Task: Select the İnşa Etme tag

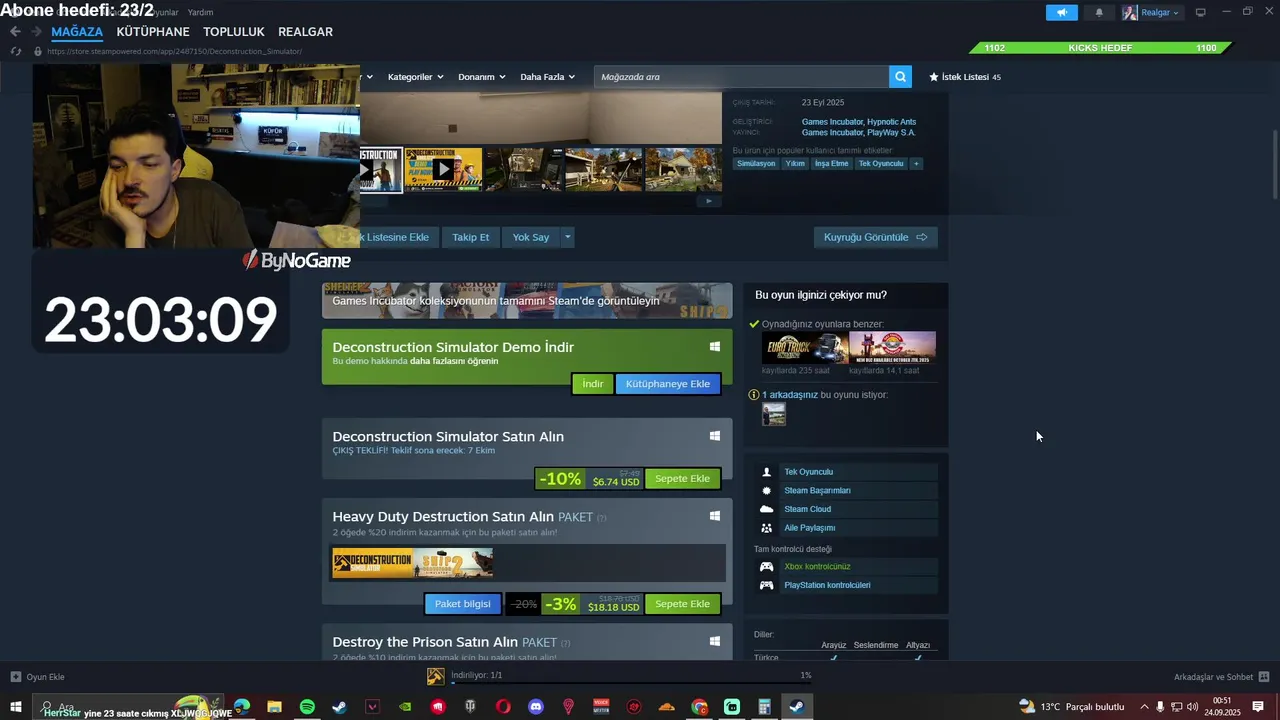Action: pos(831,163)
